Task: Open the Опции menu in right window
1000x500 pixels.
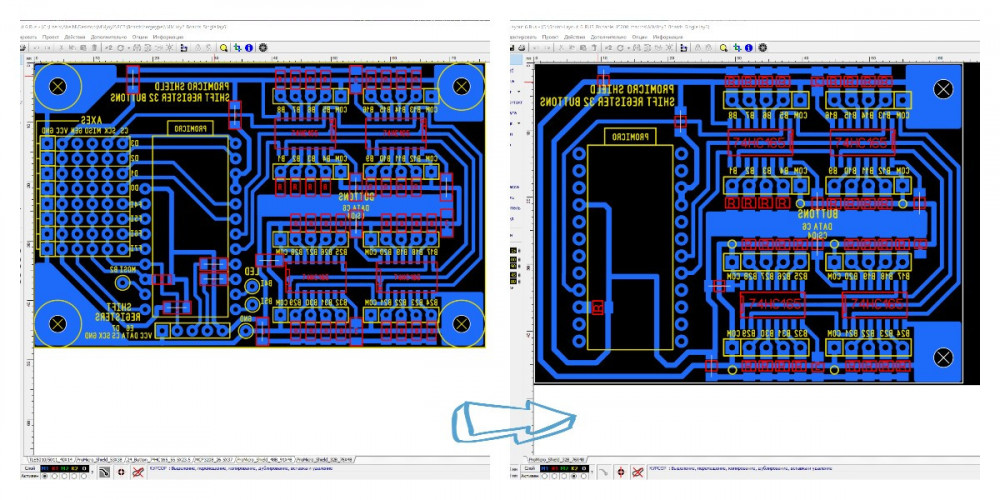Action: (x=640, y=37)
